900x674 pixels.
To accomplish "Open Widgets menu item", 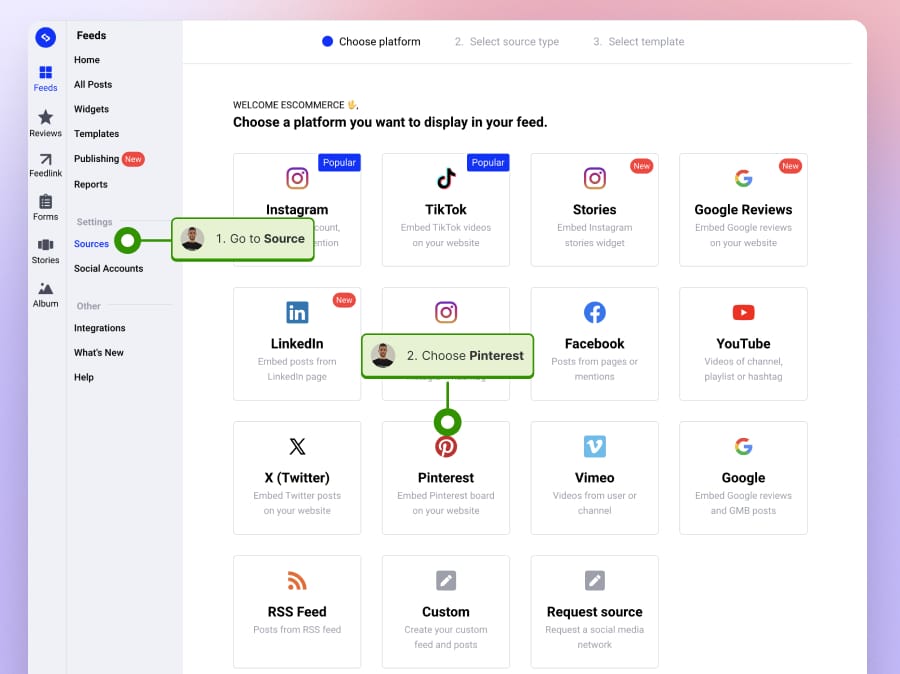I will coord(91,109).
